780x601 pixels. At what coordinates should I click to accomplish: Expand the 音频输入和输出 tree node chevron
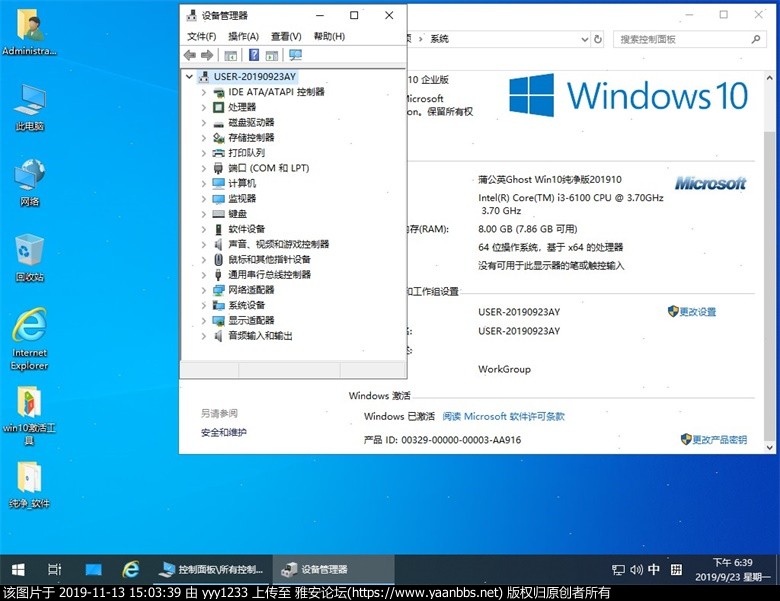[203, 336]
